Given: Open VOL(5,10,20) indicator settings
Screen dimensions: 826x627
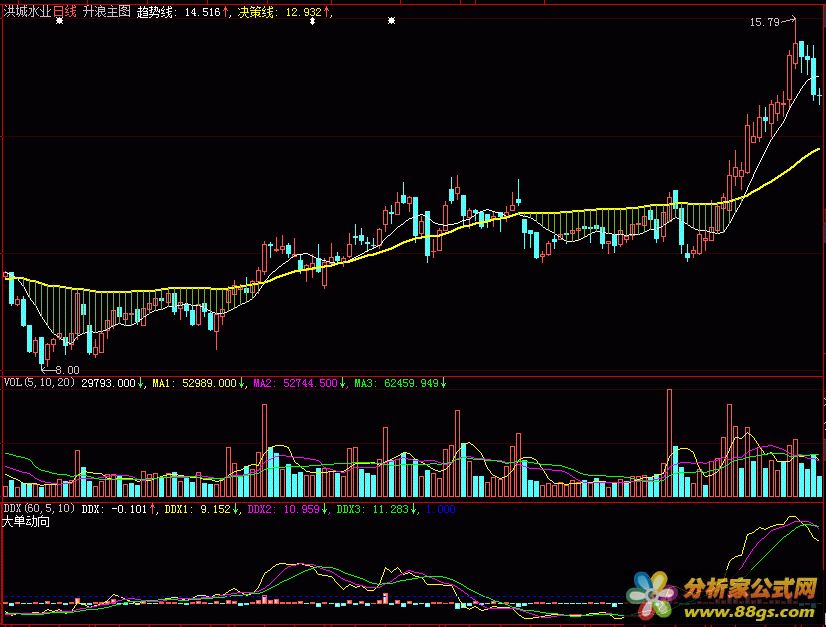Looking at the screenshot, I should [x=40, y=383].
